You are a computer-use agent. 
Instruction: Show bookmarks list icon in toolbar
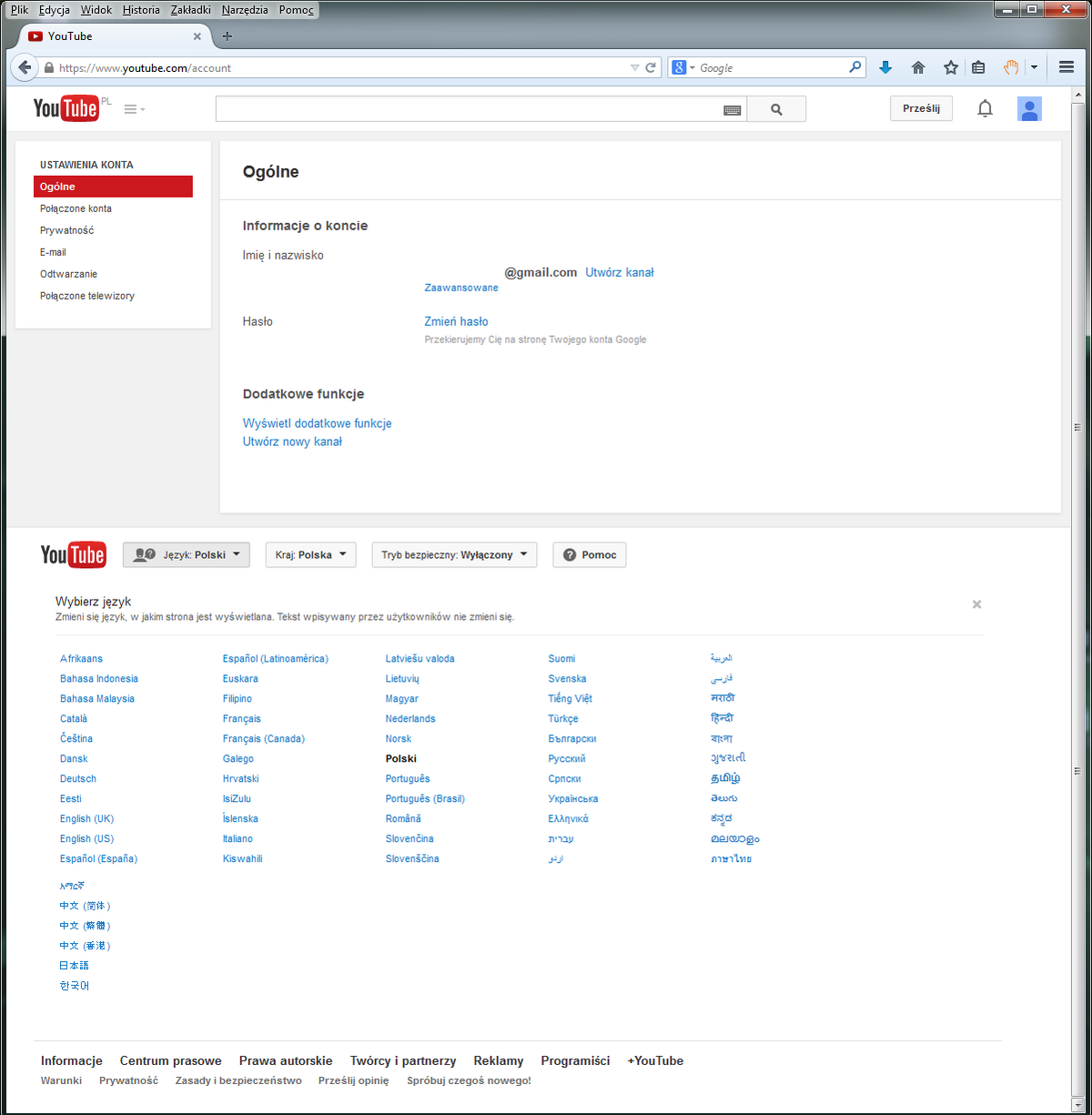(978, 67)
